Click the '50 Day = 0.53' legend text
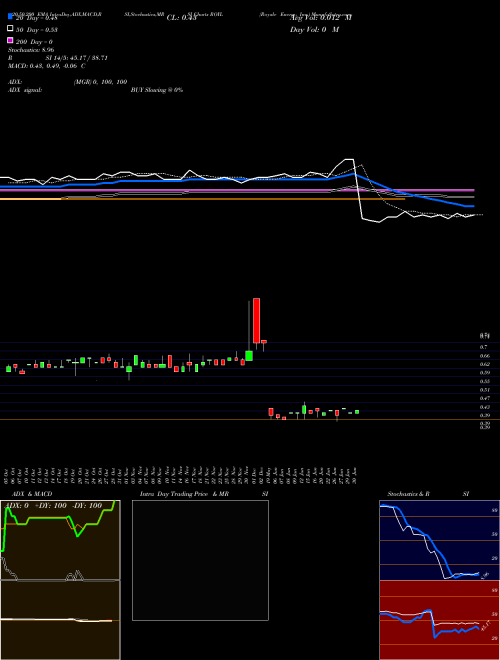 (x=37, y=29)
